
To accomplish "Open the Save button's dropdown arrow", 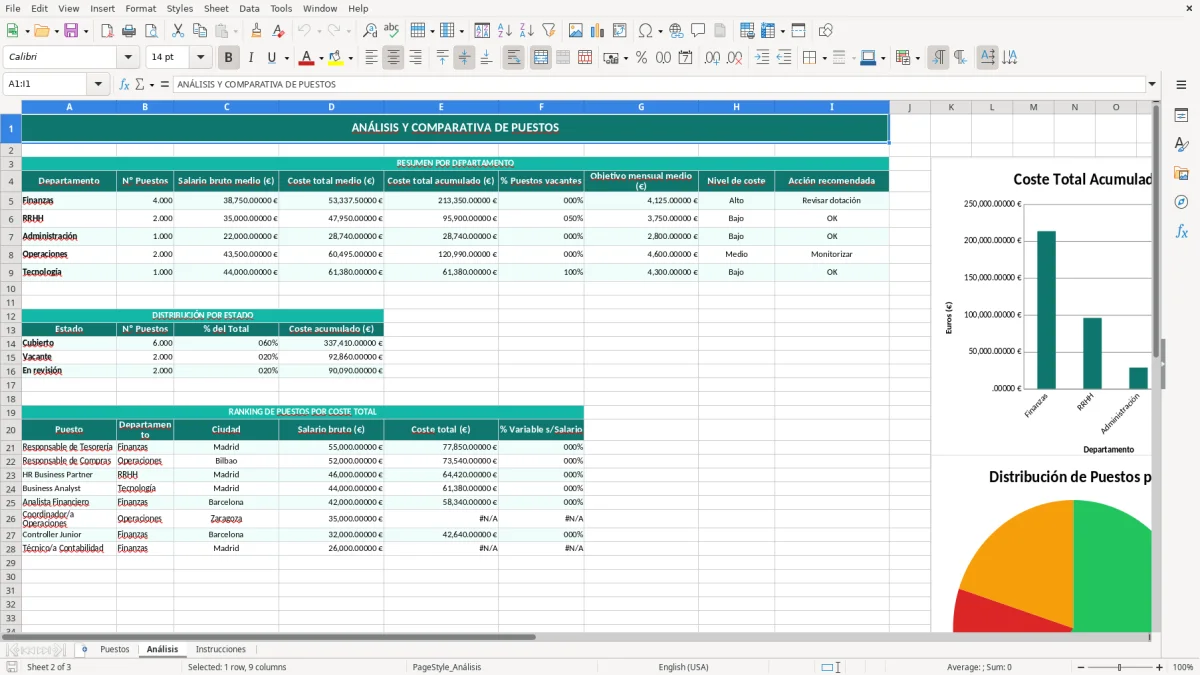I will pos(86,31).
